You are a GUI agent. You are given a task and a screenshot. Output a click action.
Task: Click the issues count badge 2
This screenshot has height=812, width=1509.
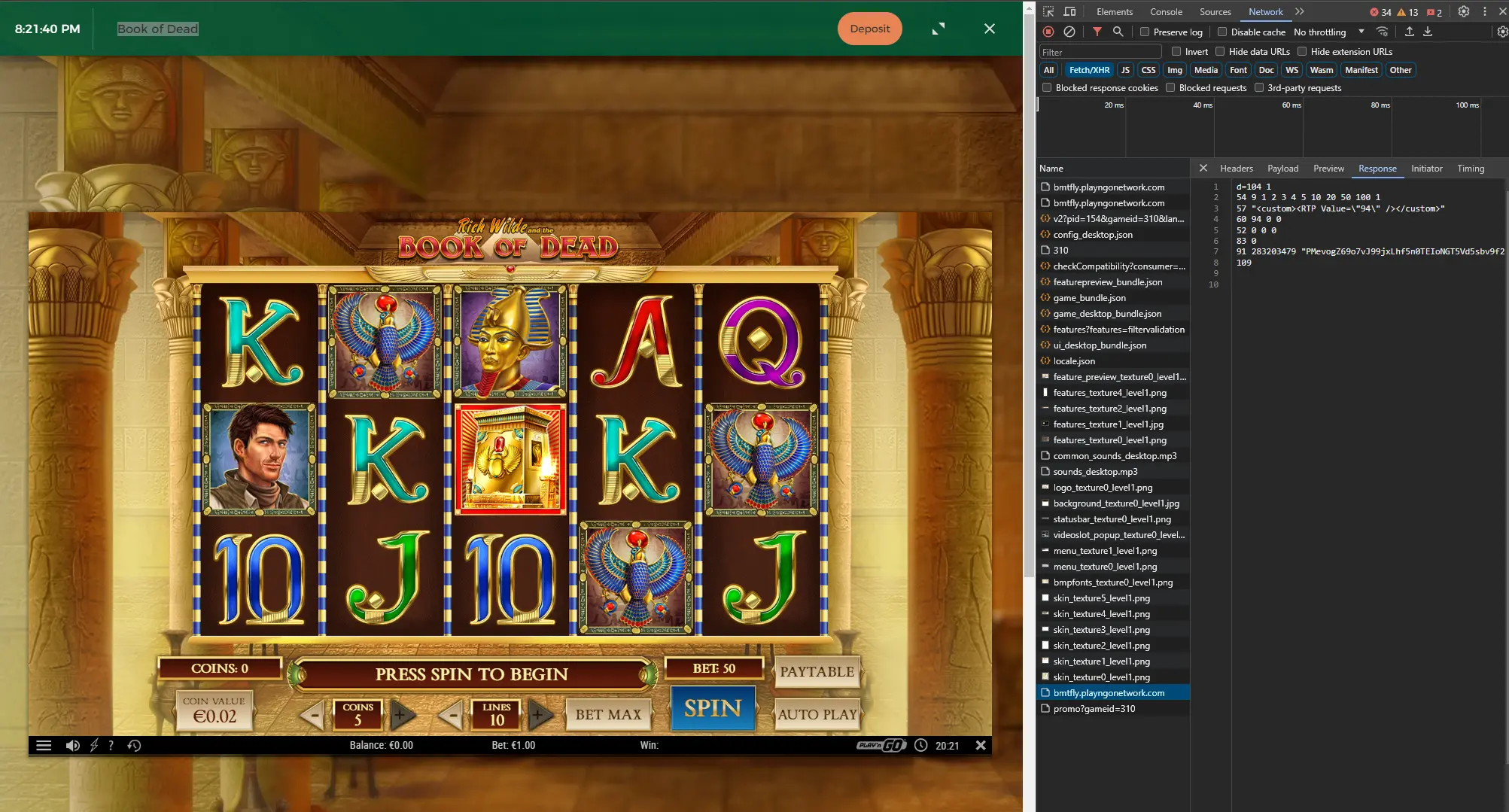1435,12
